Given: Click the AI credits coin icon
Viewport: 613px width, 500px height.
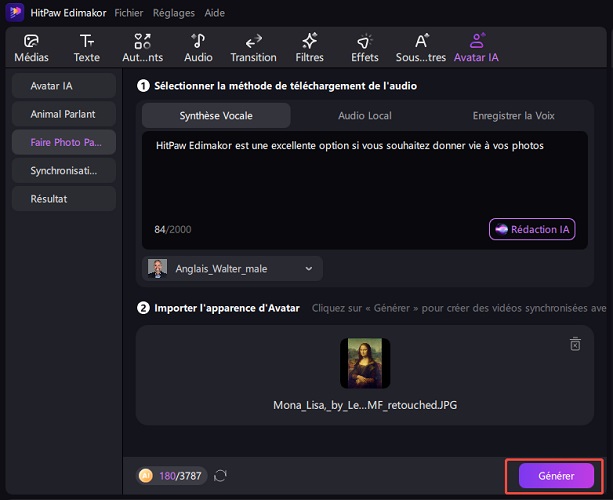Looking at the screenshot, I should click(x=146, y=476).
